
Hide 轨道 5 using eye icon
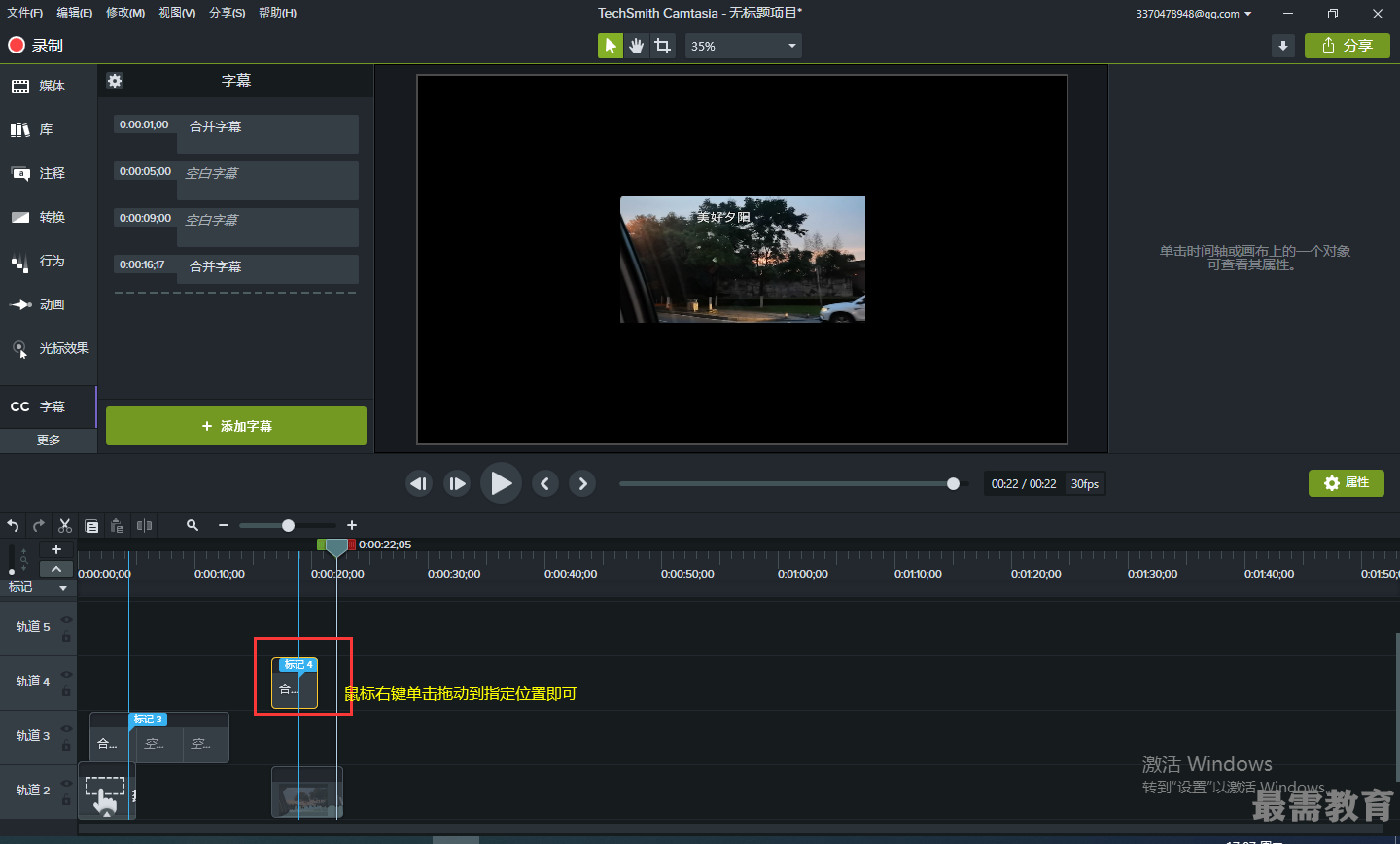[x=66, y=619]
